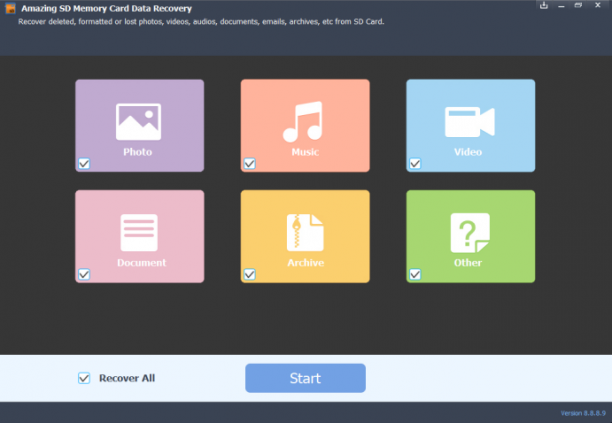The height and width of the screenshot is (423, 612).
Task: Uncheck the Music checkbox
Action: click(250, 164)
